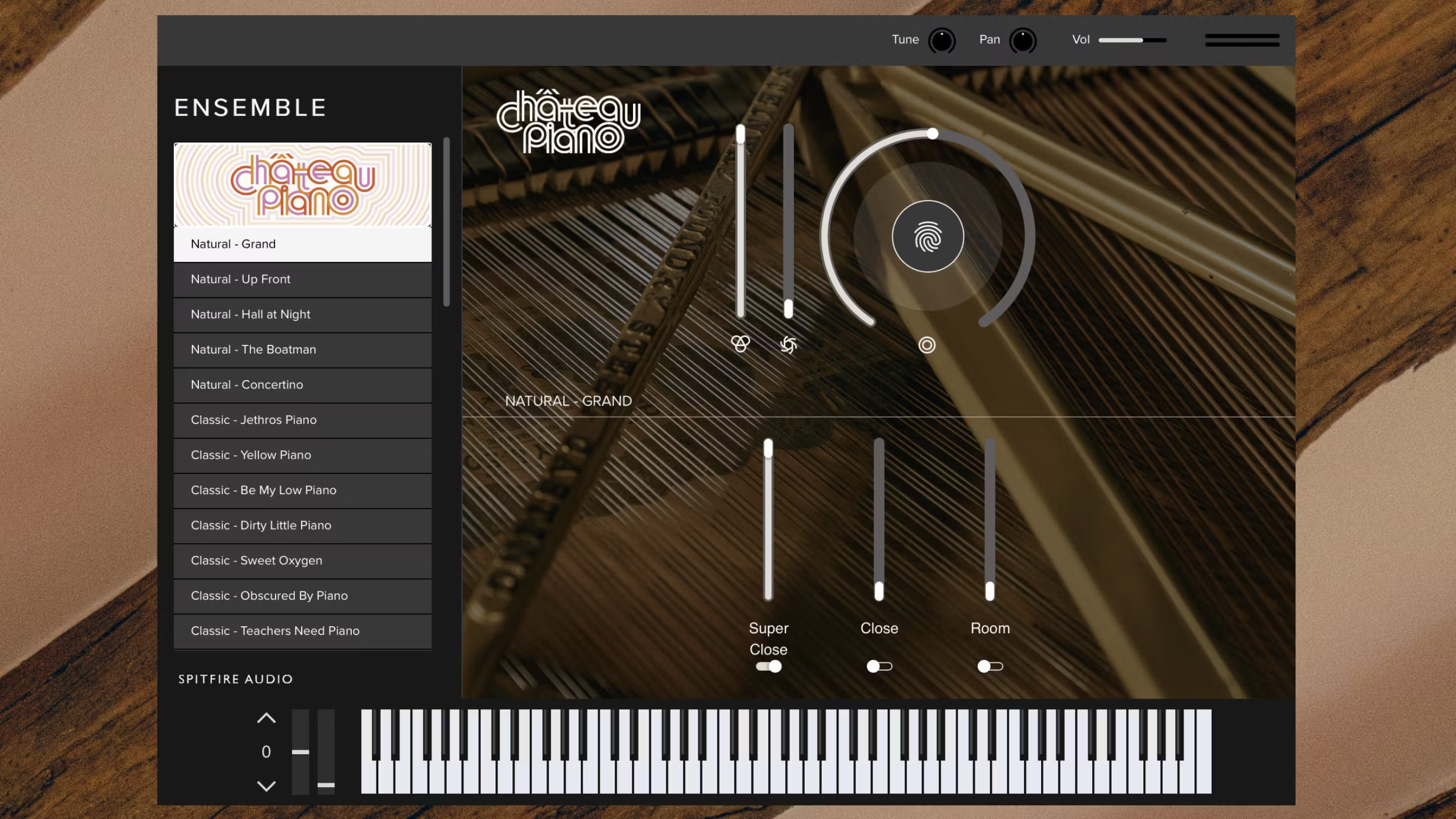Click the Château Piano thumbnail in the sidebar

[302, 185]
